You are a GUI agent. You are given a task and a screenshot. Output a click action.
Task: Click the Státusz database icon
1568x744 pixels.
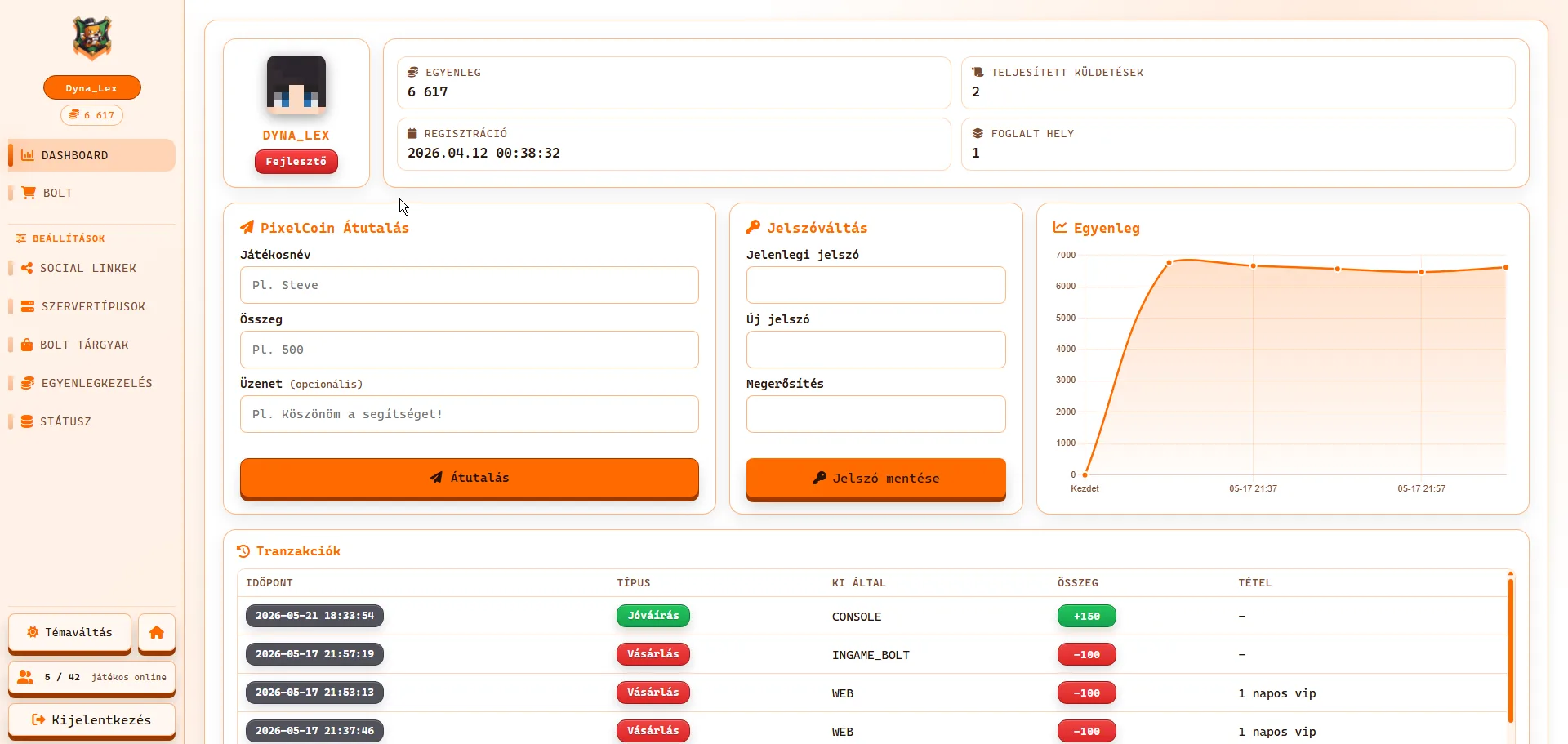[27, 421]
